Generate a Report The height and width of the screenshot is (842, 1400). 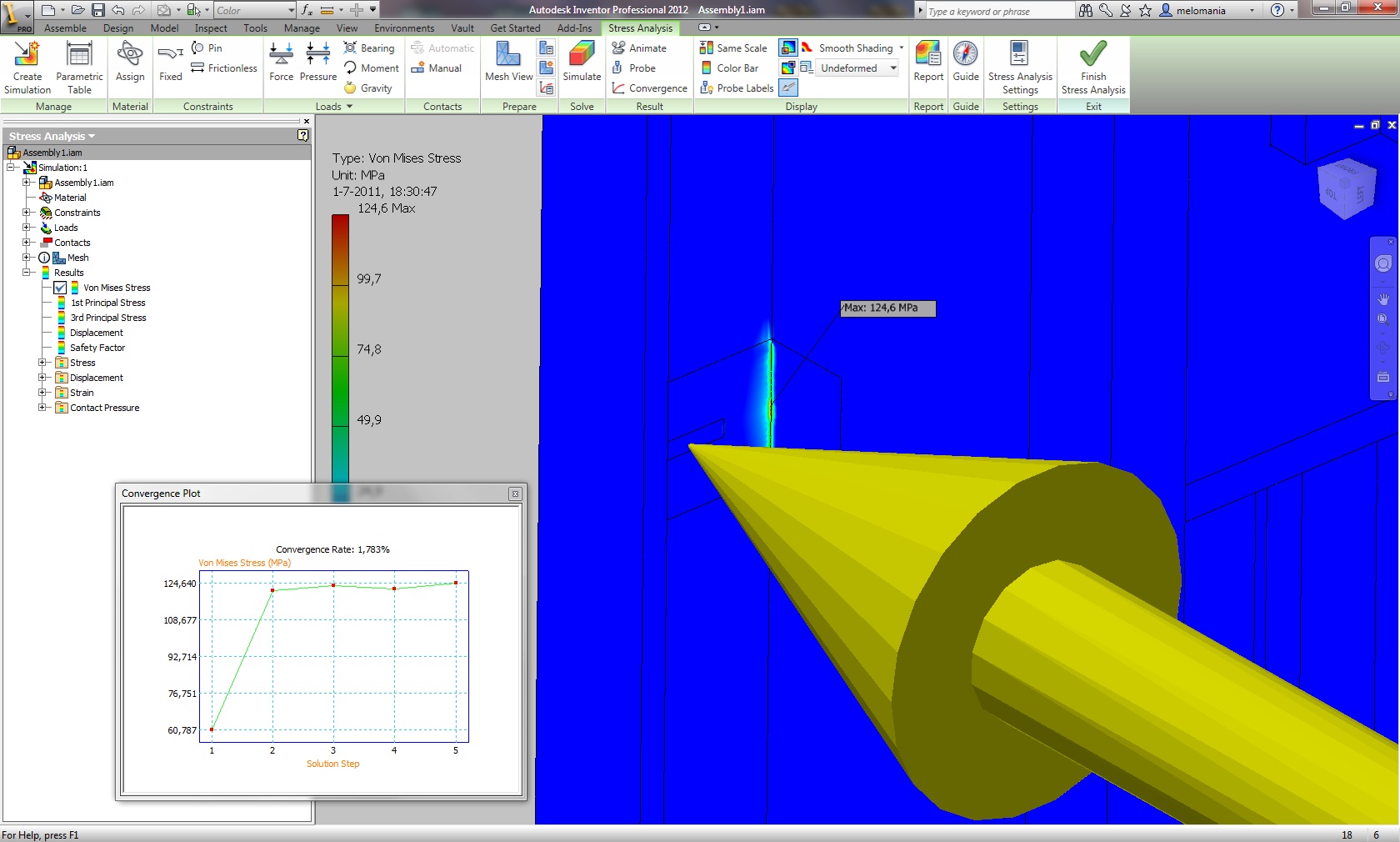[927, 67]
